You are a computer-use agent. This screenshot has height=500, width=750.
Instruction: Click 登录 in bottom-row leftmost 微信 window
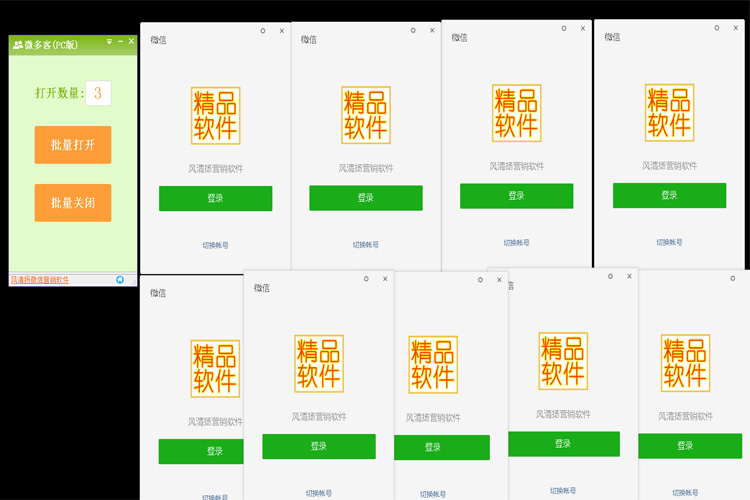tap(201, 451)
